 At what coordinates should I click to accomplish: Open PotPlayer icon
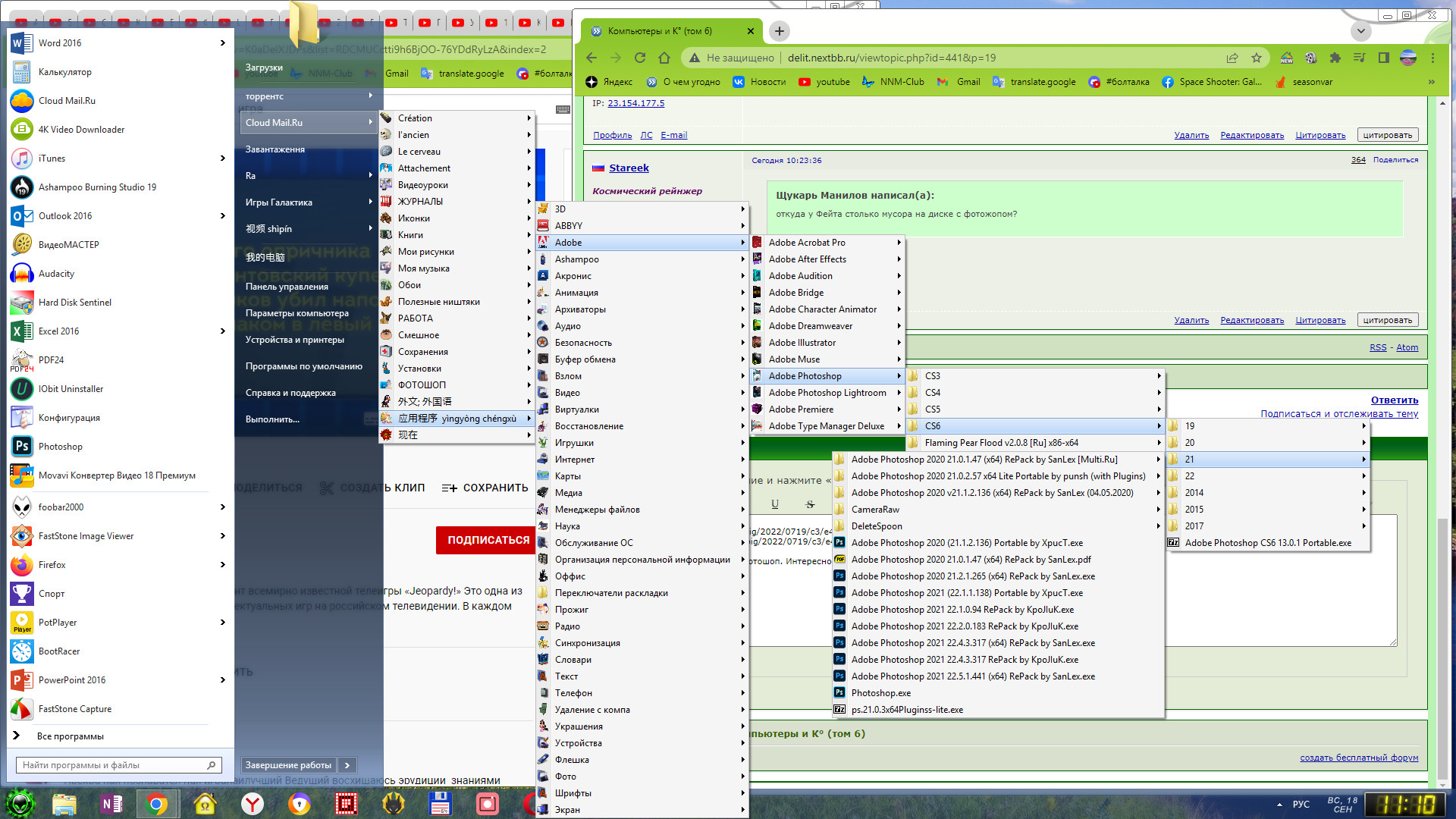pyautogui.click(x=22, y=623)
